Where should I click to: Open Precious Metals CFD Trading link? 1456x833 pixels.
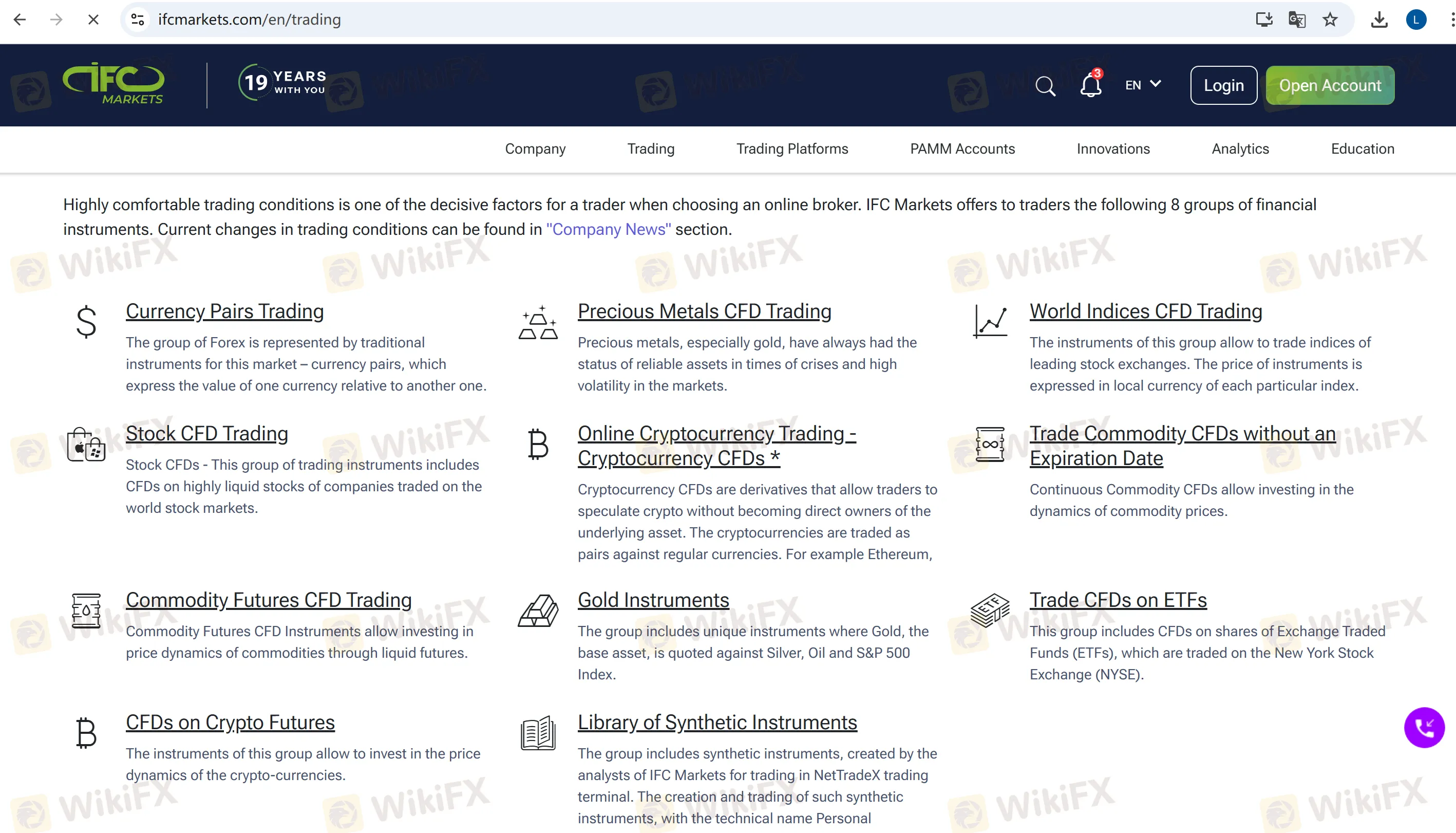pos(704,311)
